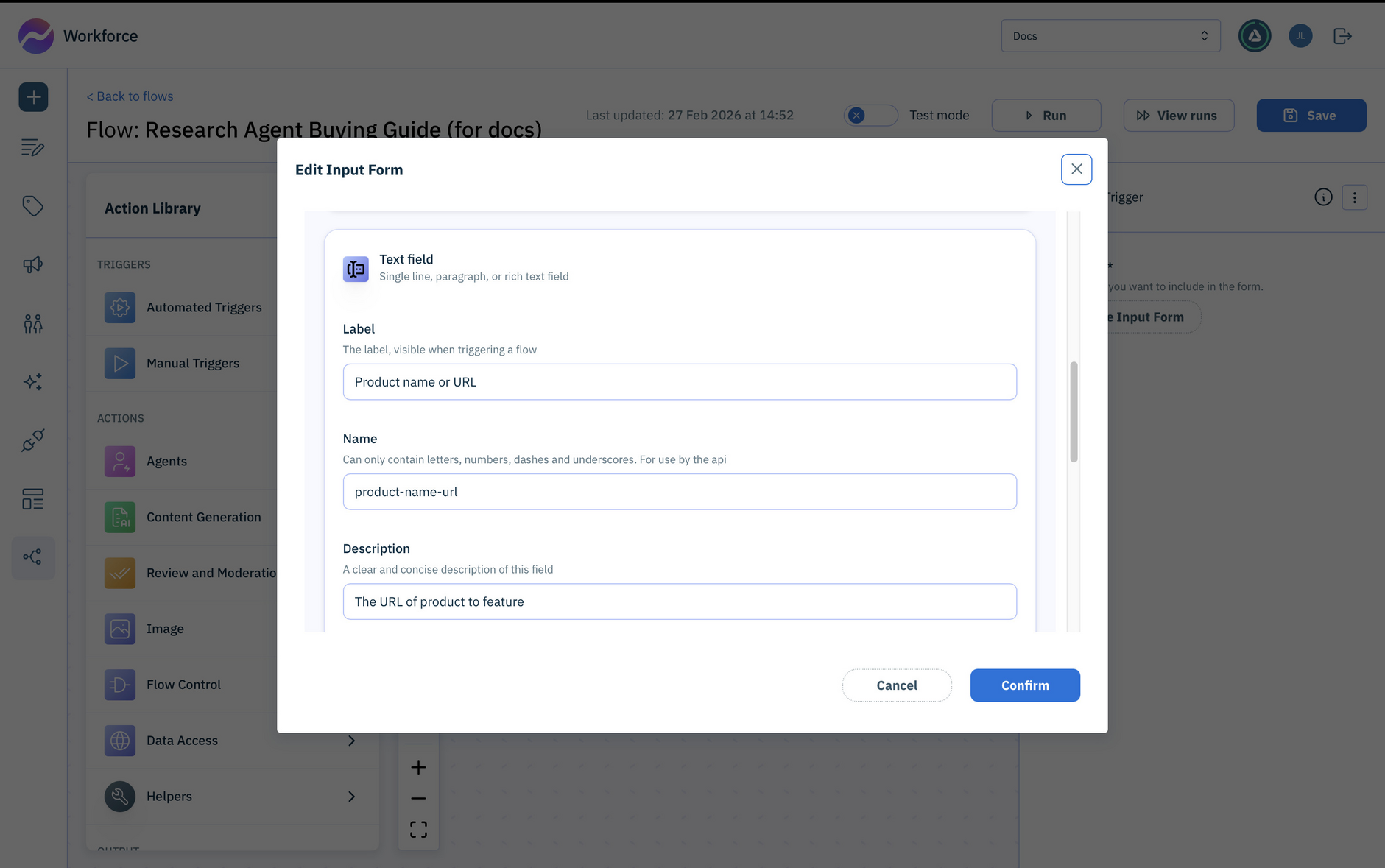
Task: Open the Docs dropdown in the top bar
Action: (1110, 35)
